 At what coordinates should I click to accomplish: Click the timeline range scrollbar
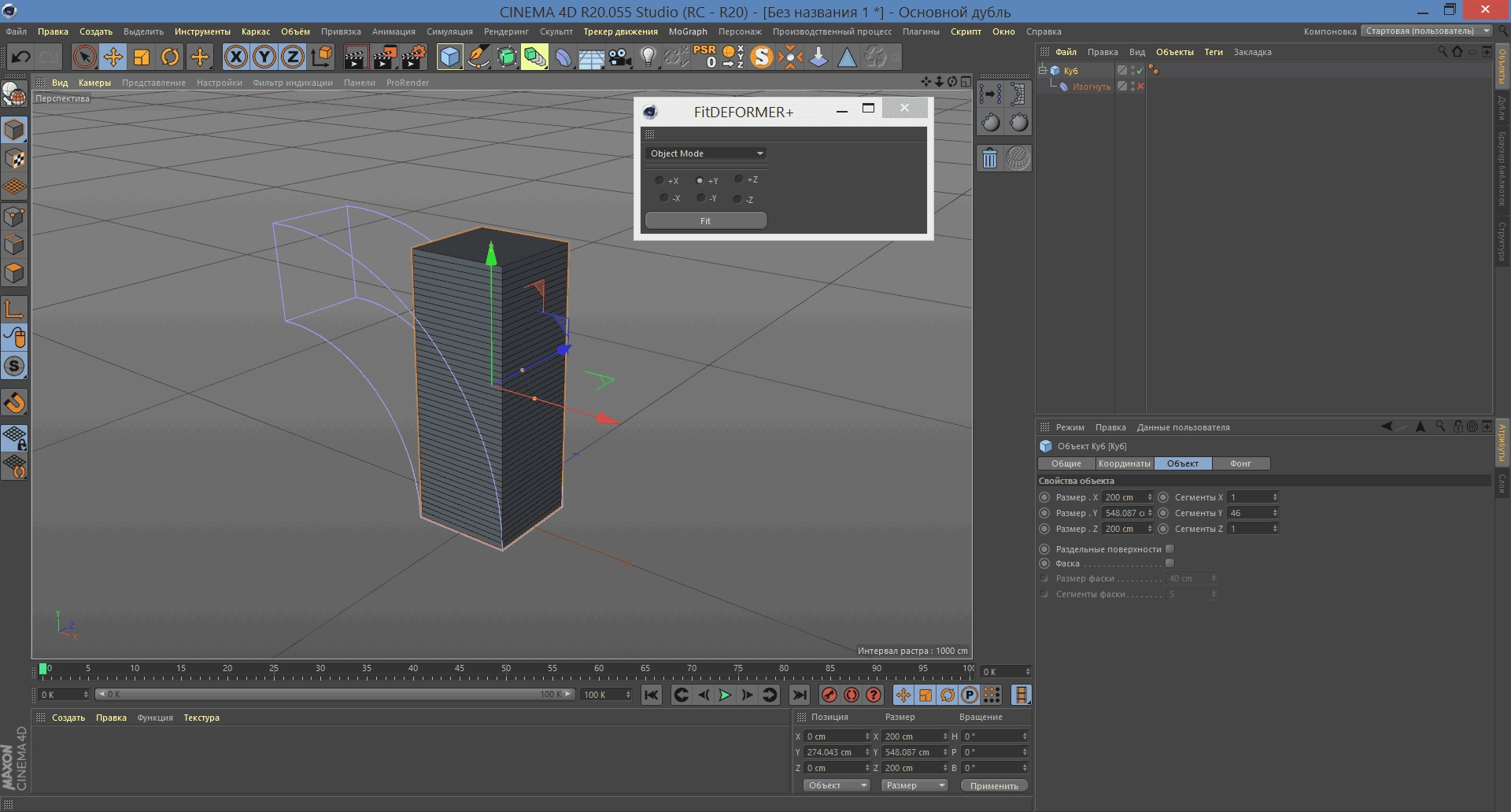tap(334, 695)
